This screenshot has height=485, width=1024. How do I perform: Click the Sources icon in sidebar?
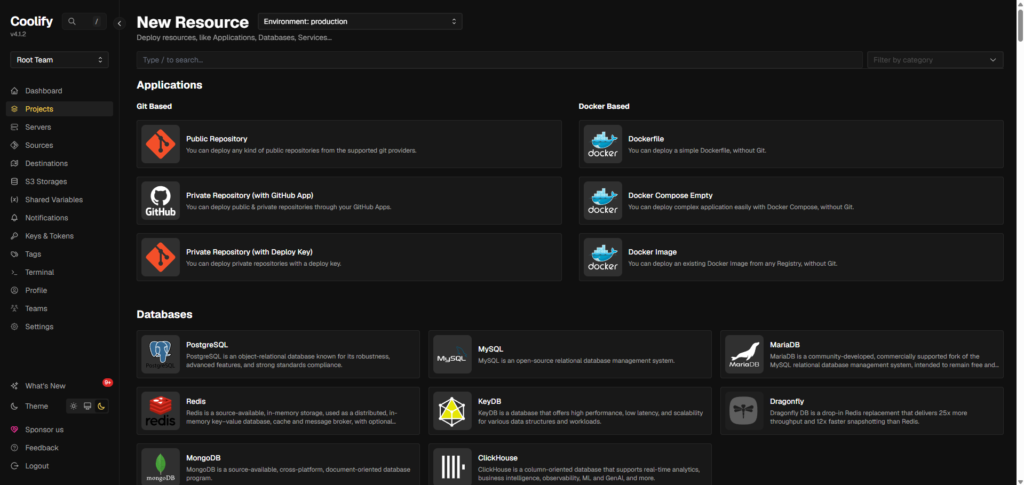coord(14,145)
